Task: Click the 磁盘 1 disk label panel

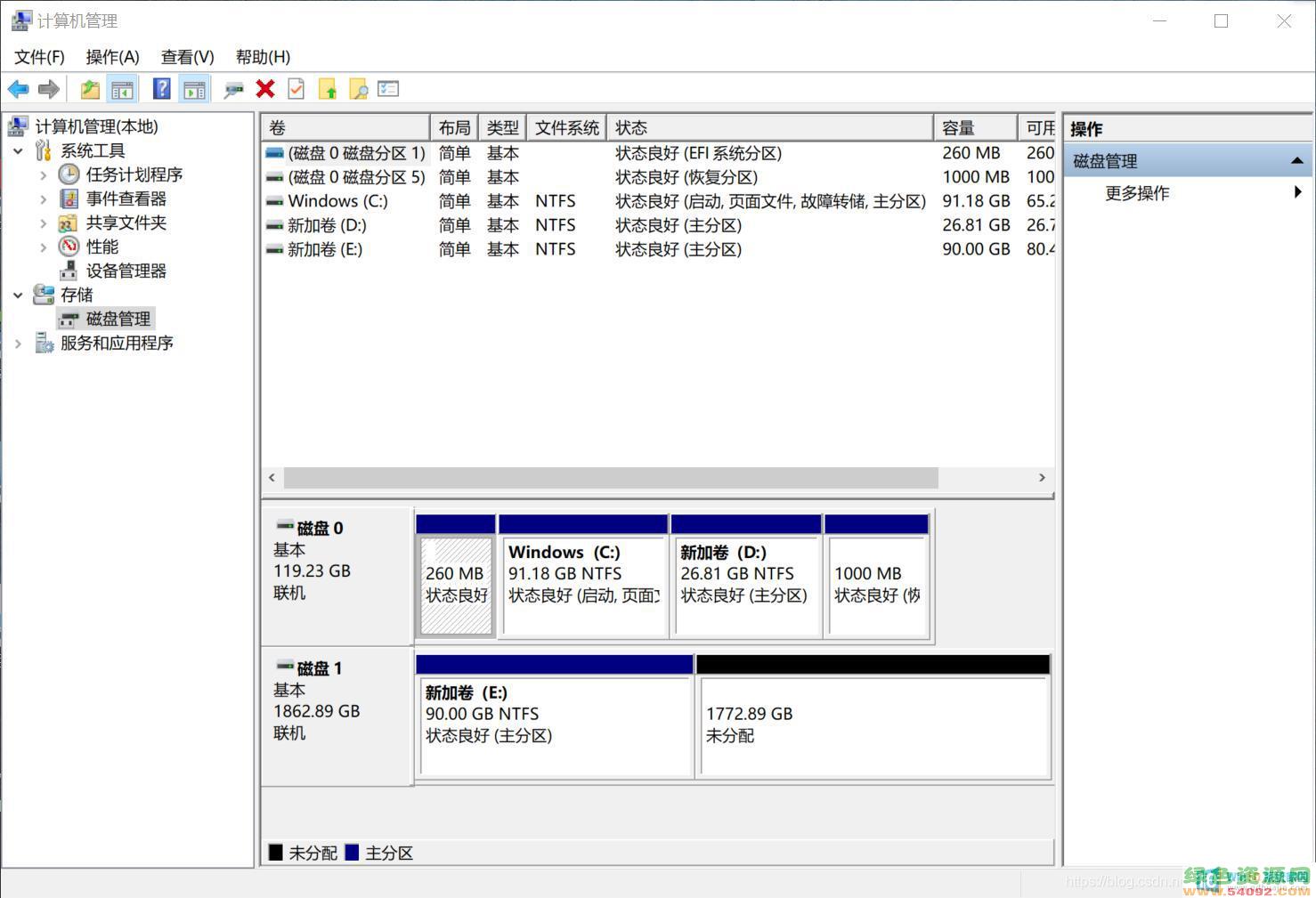Action: point(337,716)
